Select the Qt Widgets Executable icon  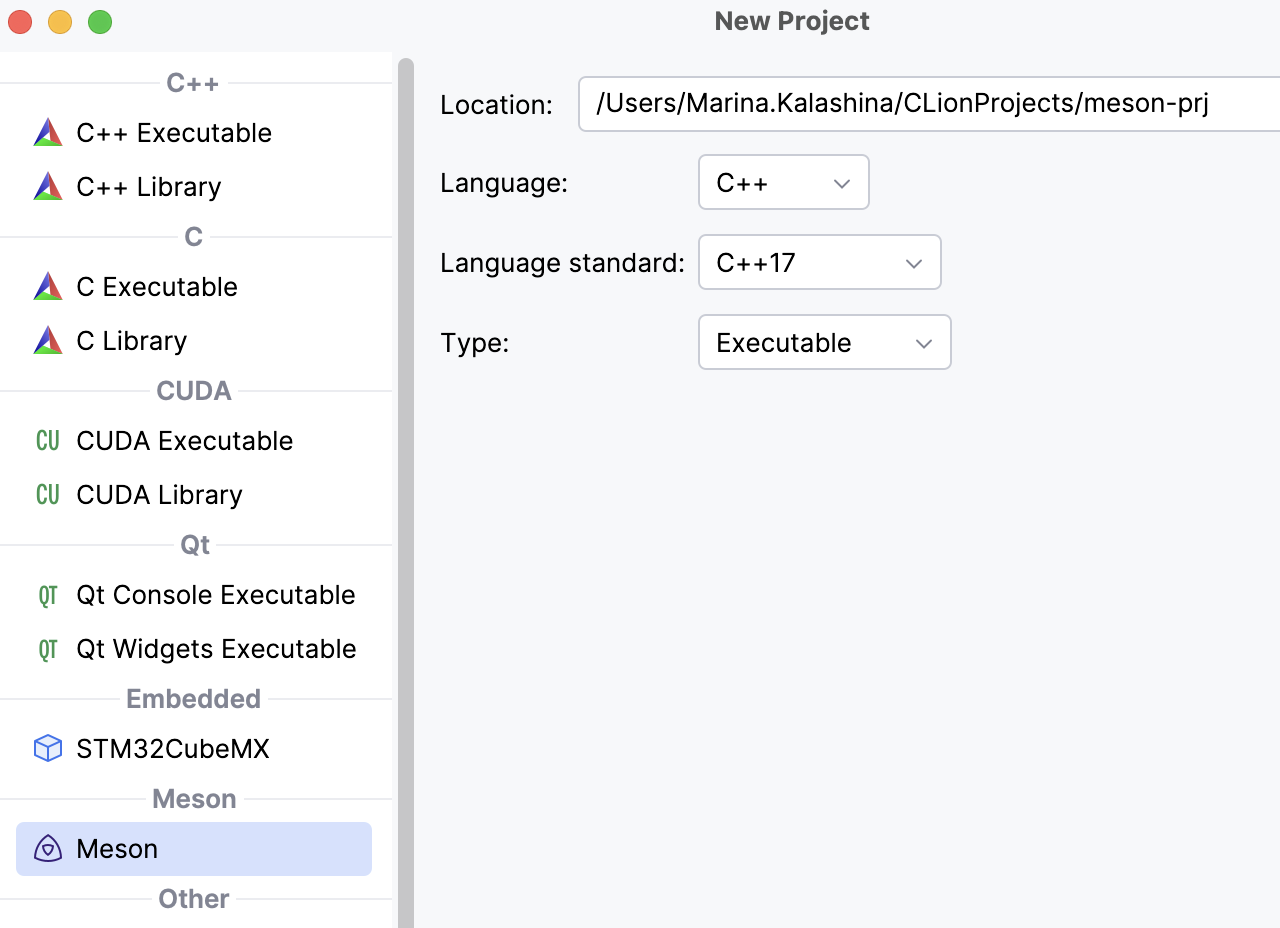point(47,648)
